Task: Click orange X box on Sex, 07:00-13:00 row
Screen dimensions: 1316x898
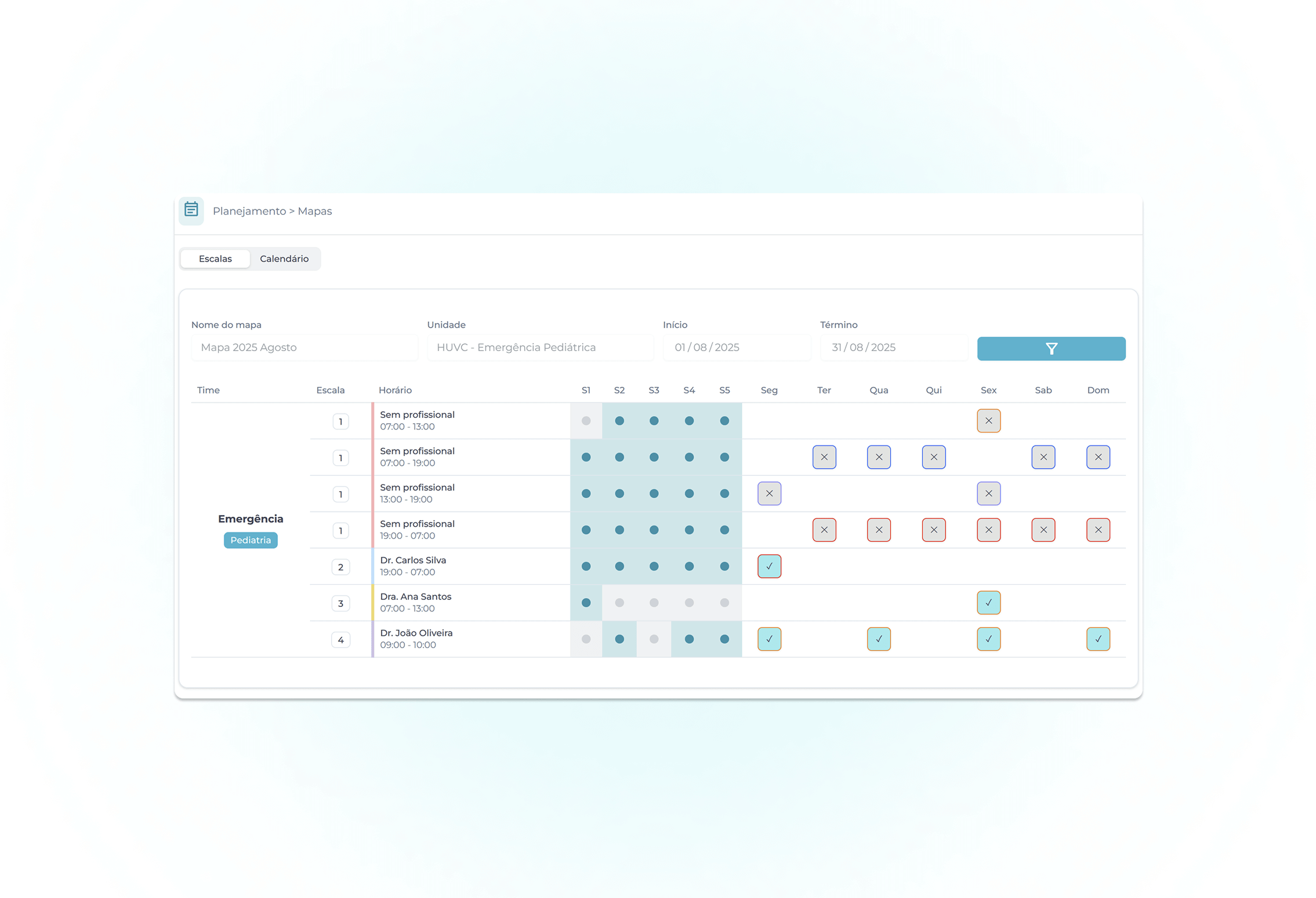Action: (988, 421)
